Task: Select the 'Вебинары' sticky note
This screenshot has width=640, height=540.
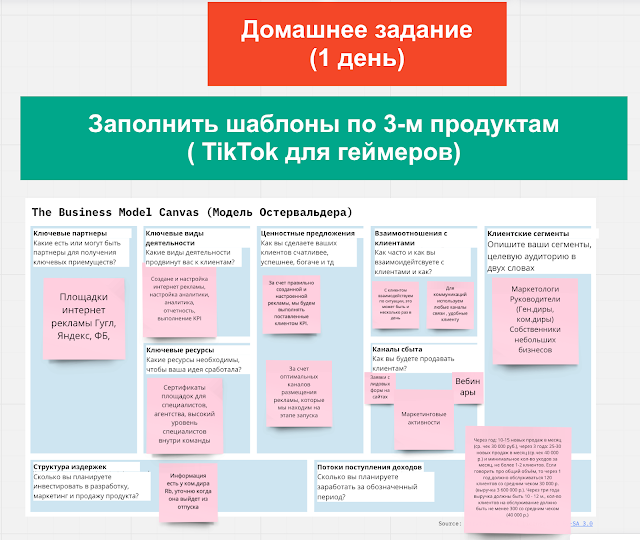Action: point(467,387)
